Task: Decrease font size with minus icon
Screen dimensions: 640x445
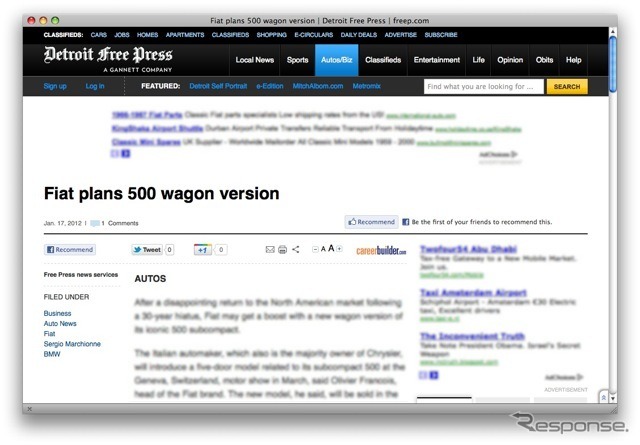Action: tap(315, 249)
